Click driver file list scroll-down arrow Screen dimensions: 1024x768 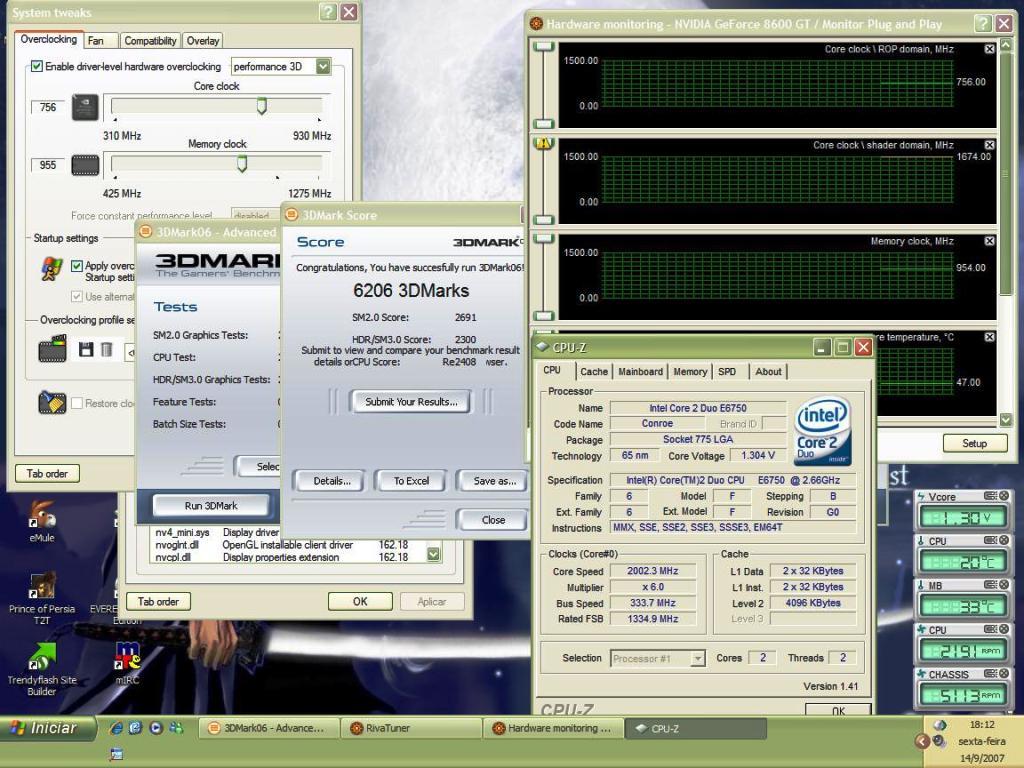pos(434,554)
